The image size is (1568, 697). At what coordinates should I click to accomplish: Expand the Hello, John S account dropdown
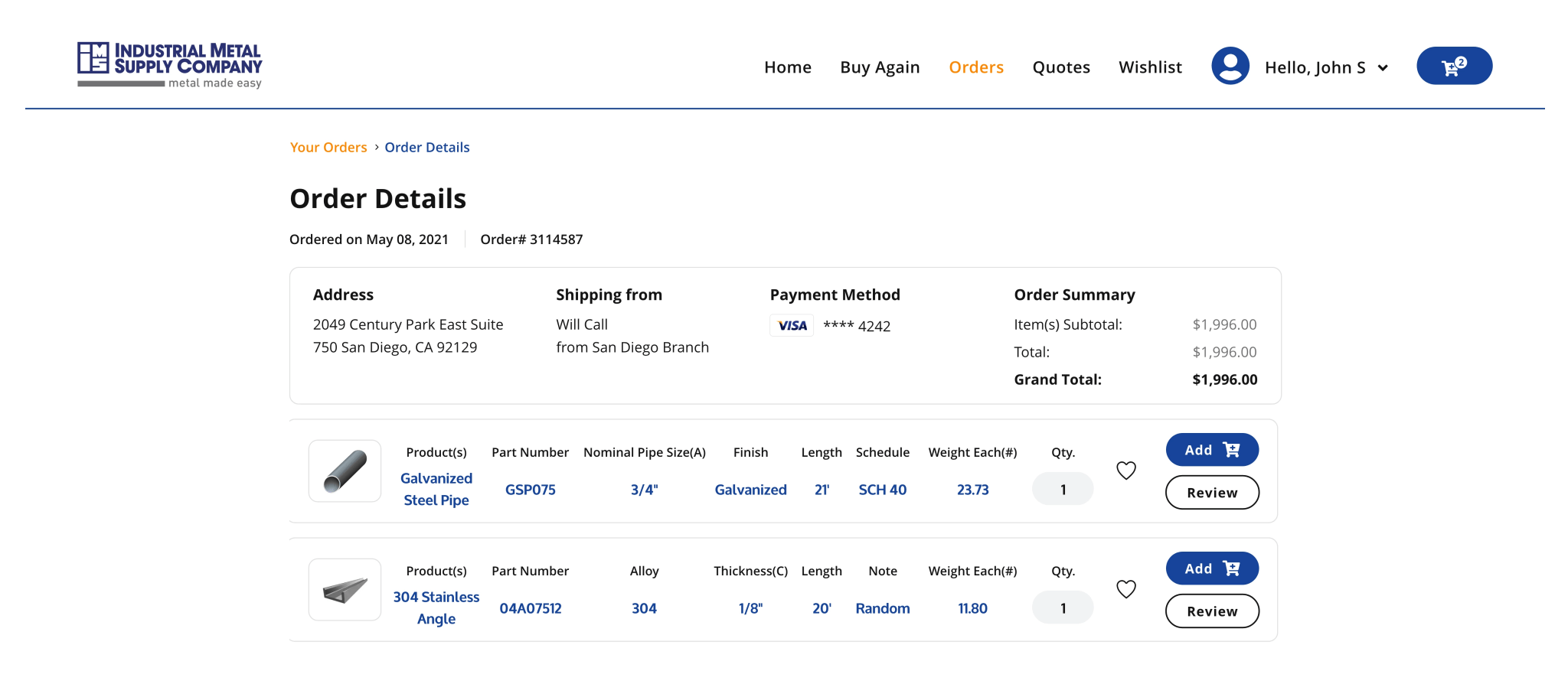[x=1383, y=68]
